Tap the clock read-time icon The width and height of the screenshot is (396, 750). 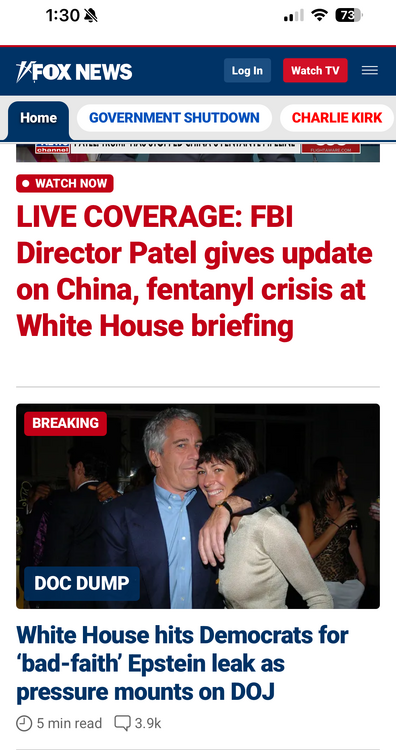tap(24, 723)
